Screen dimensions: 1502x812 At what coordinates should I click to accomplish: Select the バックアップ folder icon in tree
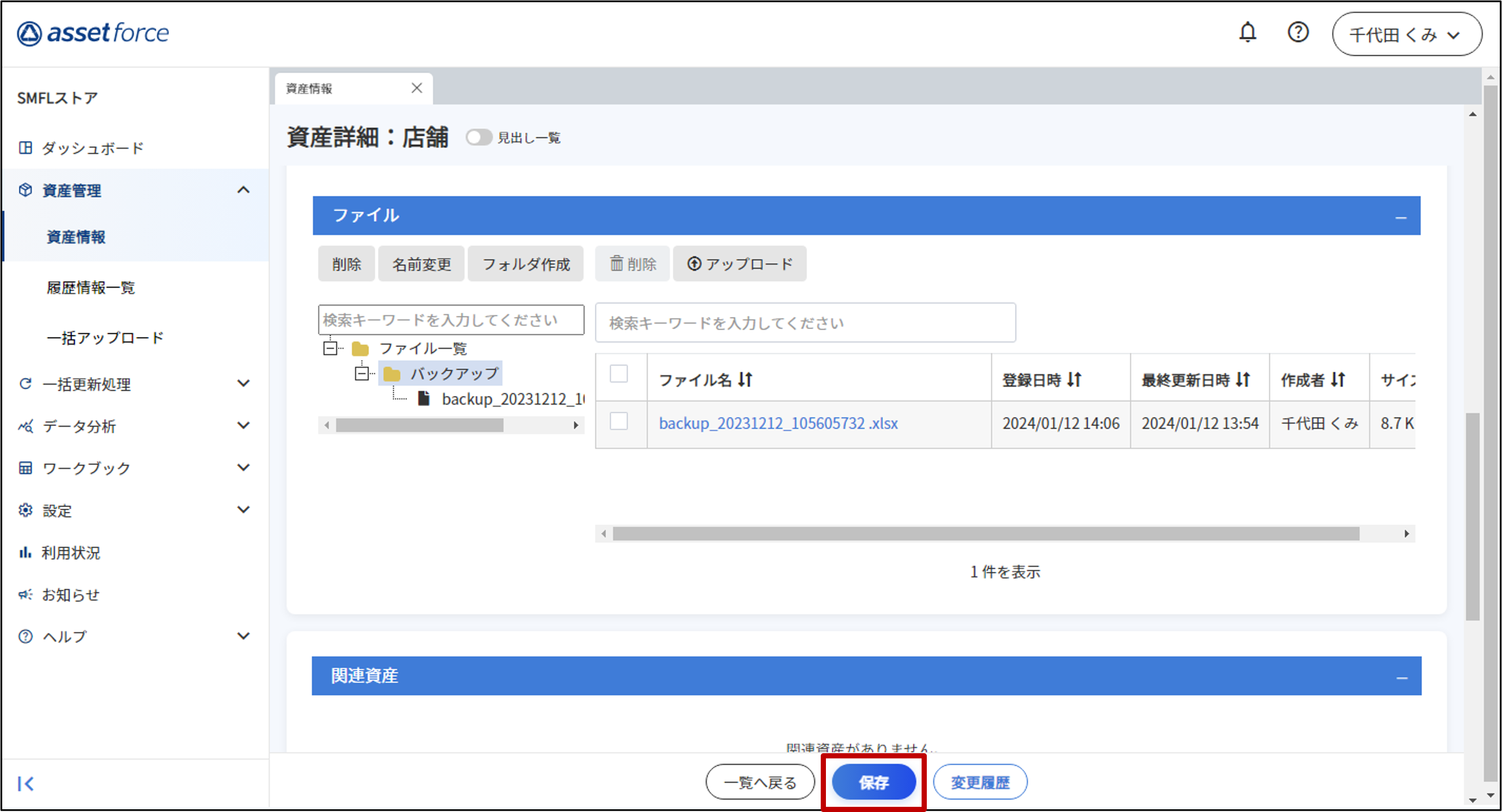coord(392,373)
